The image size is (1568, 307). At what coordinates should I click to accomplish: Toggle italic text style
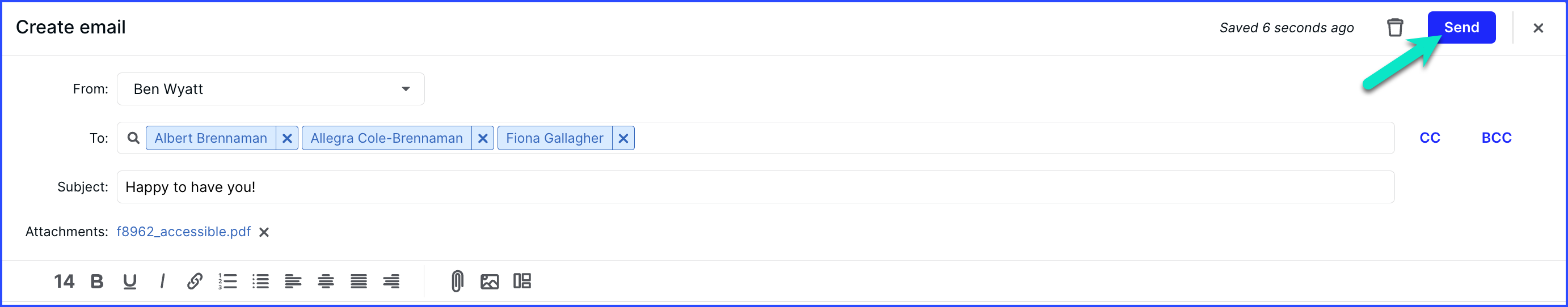coord(162,282)
